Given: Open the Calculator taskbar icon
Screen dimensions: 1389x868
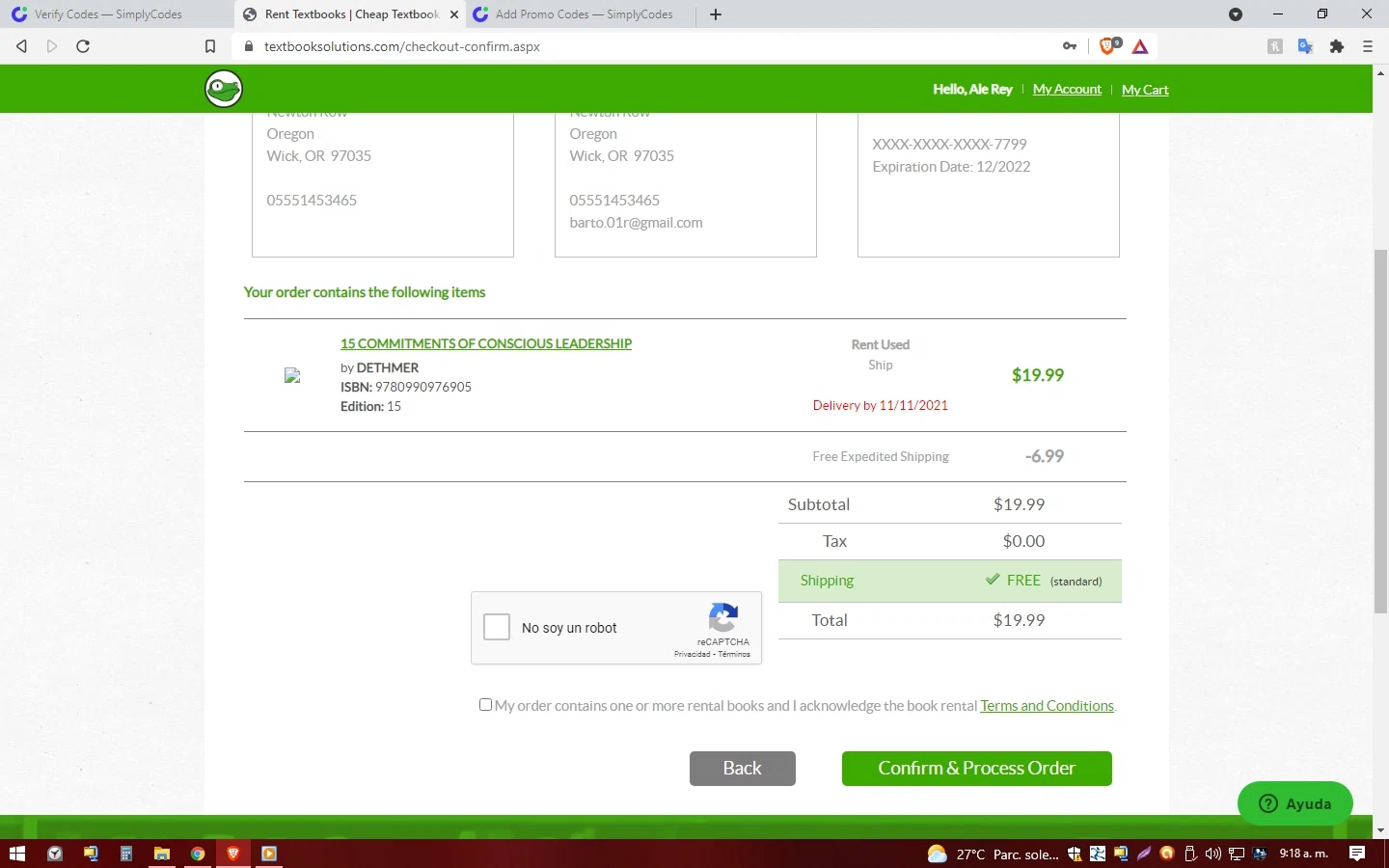Looking at the screenshot, I should pyautogui.click(x=126, y=854).
